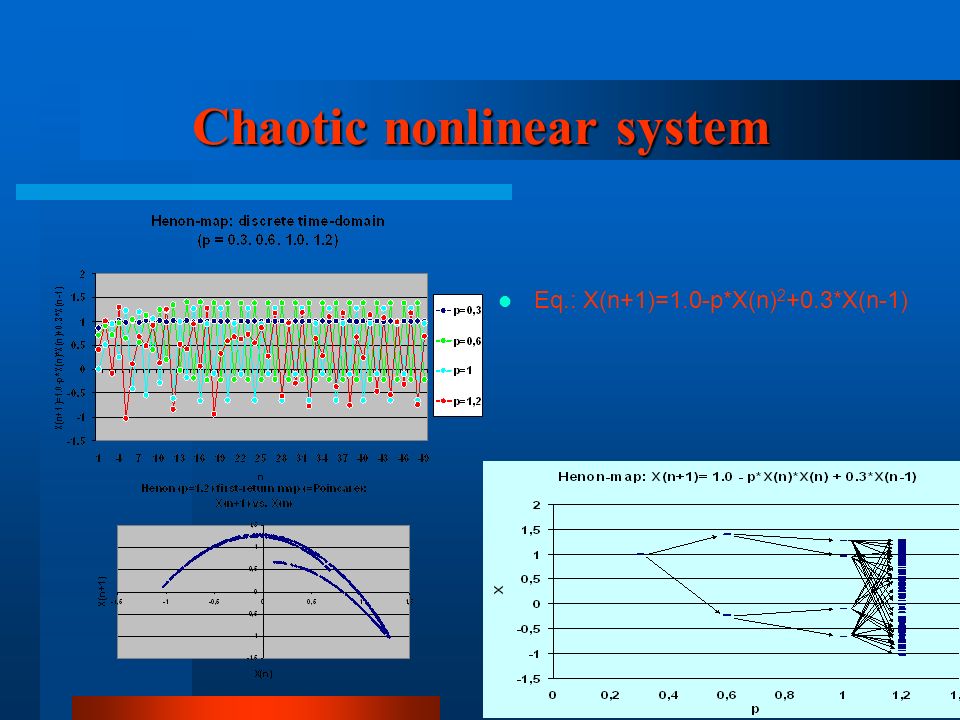This screenshot has height=720, width=960.
Task: Click the 49 tick on time-domain n axis
Action: pos(423,458)
